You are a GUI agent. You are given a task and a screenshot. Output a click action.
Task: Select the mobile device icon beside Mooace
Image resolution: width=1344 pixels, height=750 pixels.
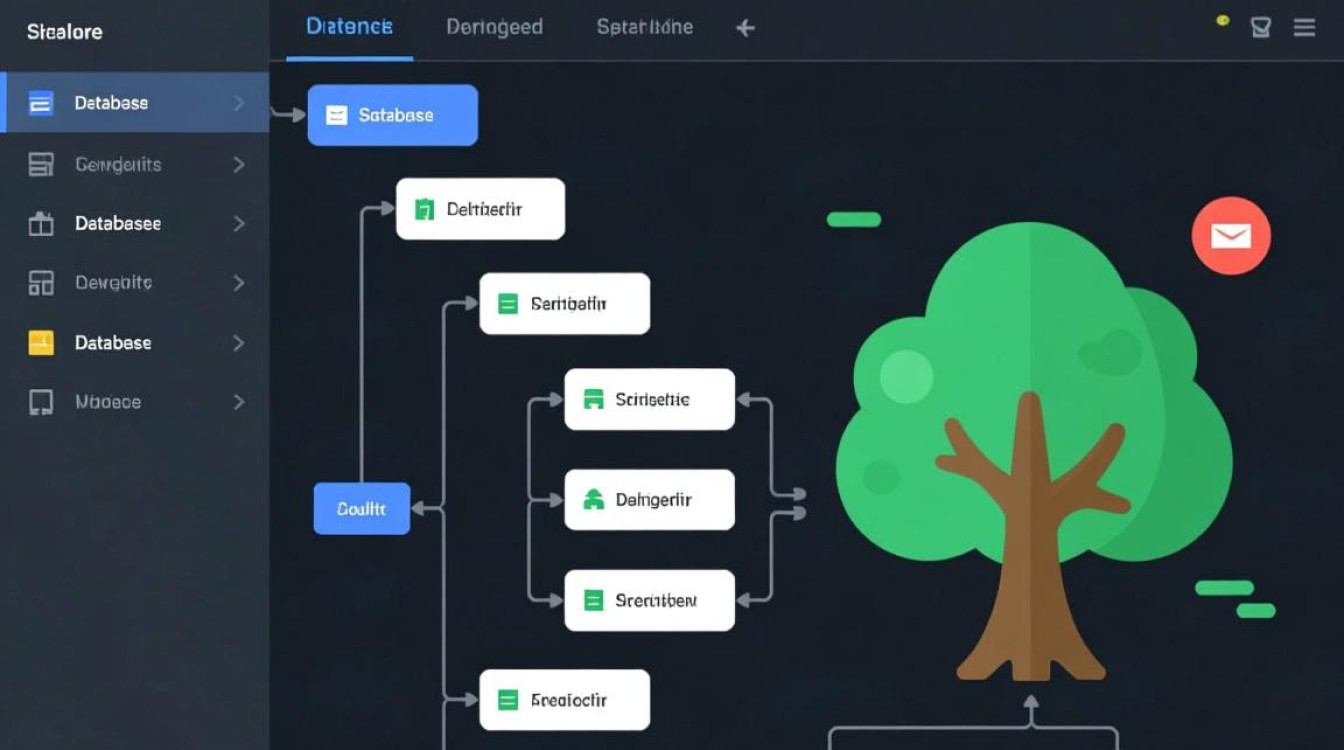[41, 401]
